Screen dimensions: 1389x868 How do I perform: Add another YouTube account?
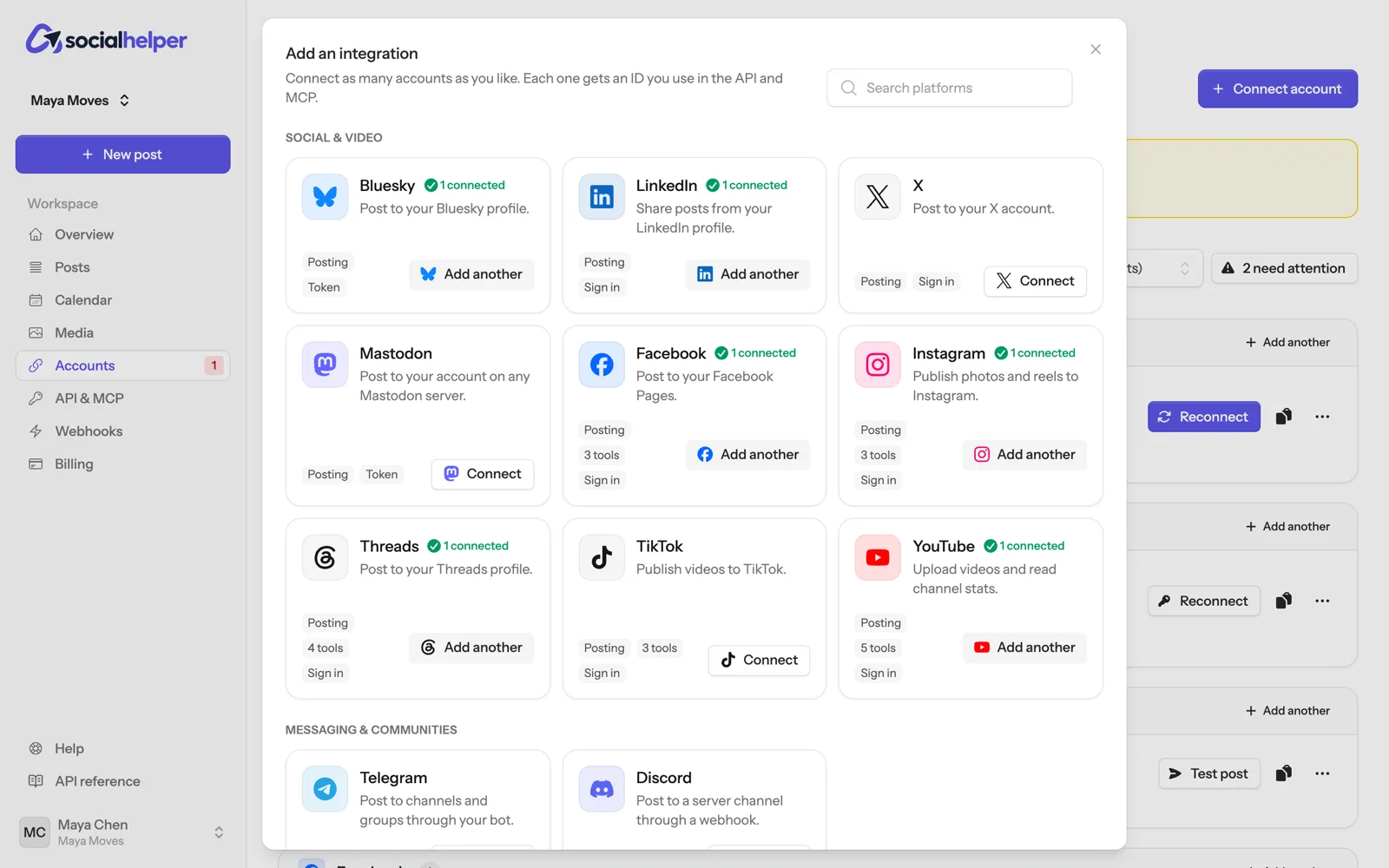coord(1024,648)
